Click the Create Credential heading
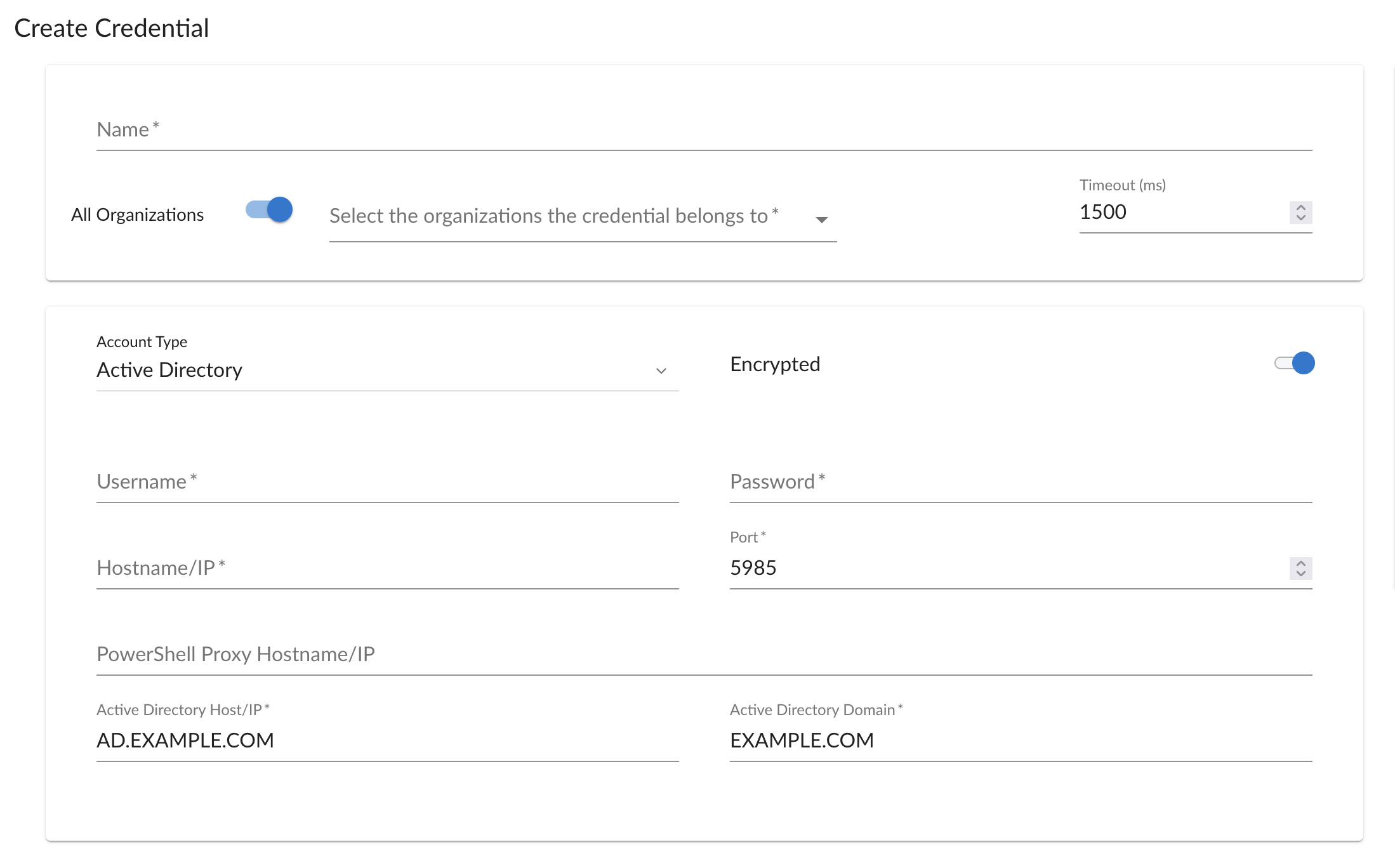This screenshot has height=868, width=1395. [112, 29]
